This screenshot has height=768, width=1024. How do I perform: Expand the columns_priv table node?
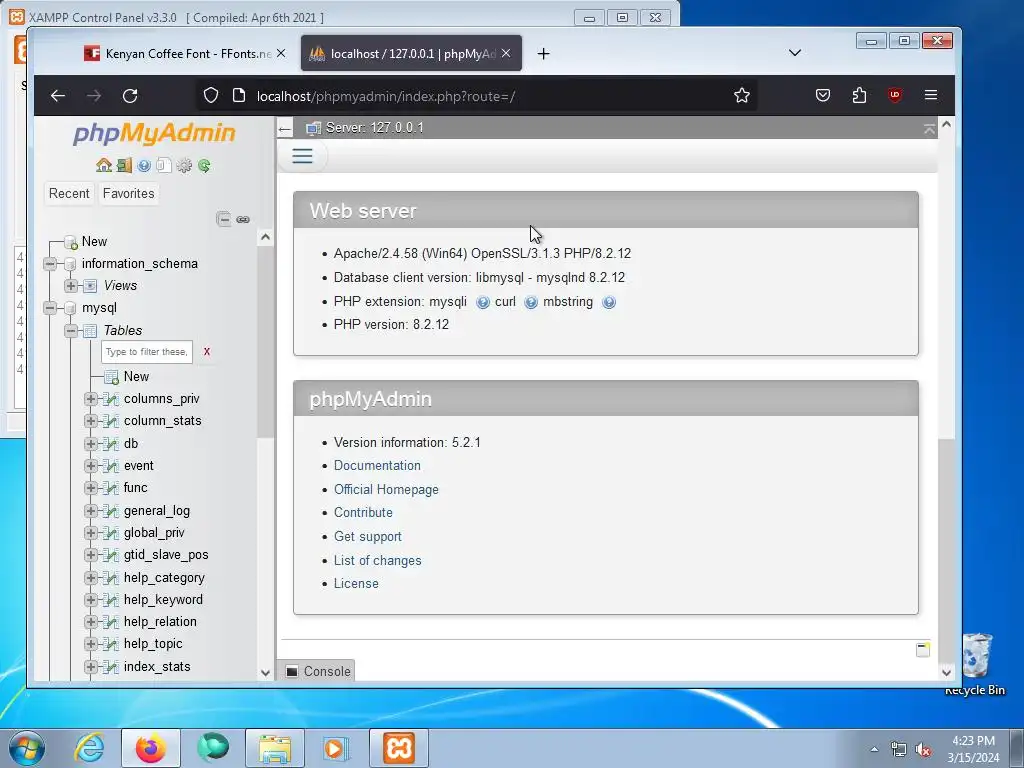[91, 399]
